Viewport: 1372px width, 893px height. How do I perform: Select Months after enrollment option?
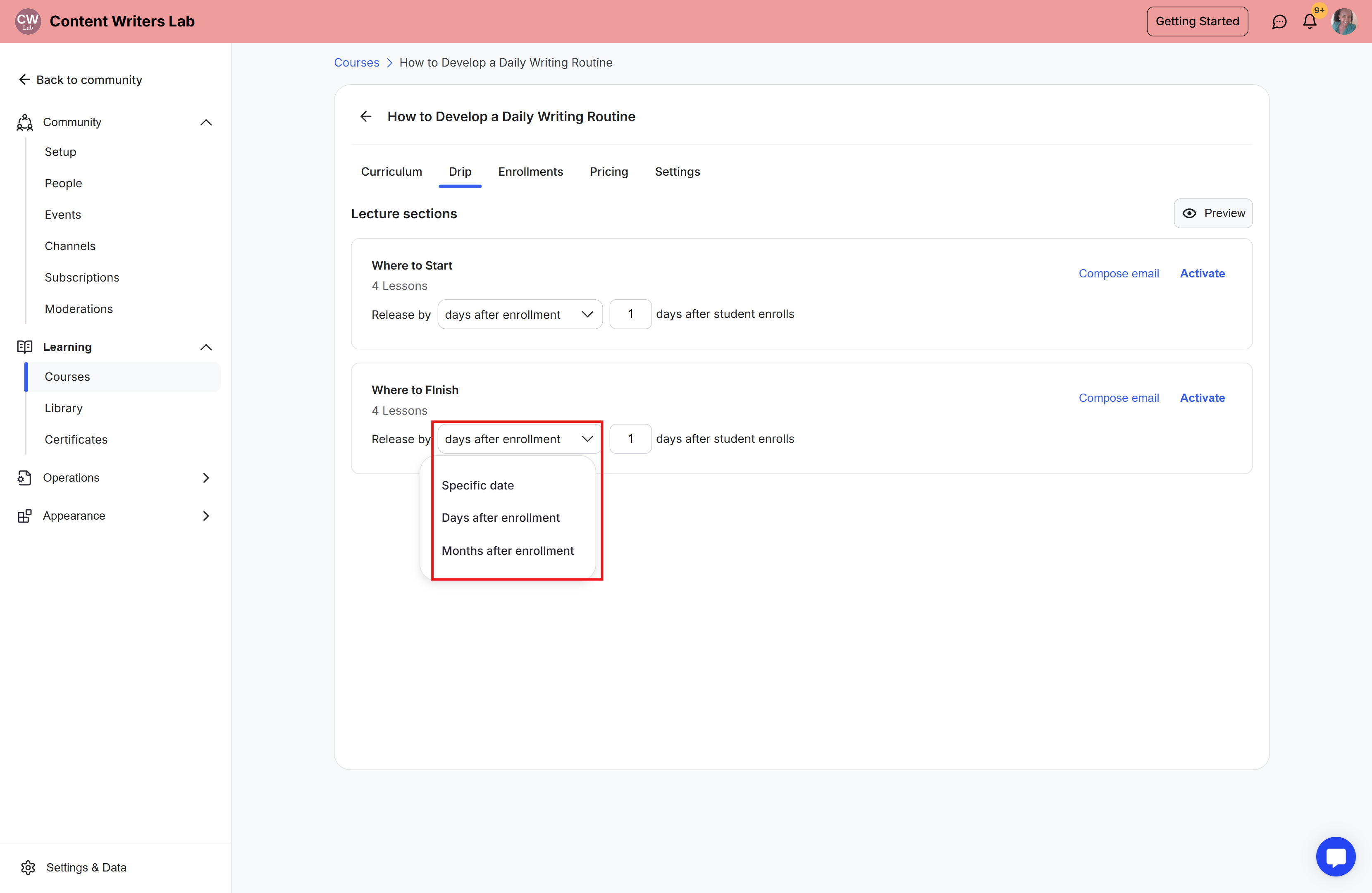coord(507,551)
